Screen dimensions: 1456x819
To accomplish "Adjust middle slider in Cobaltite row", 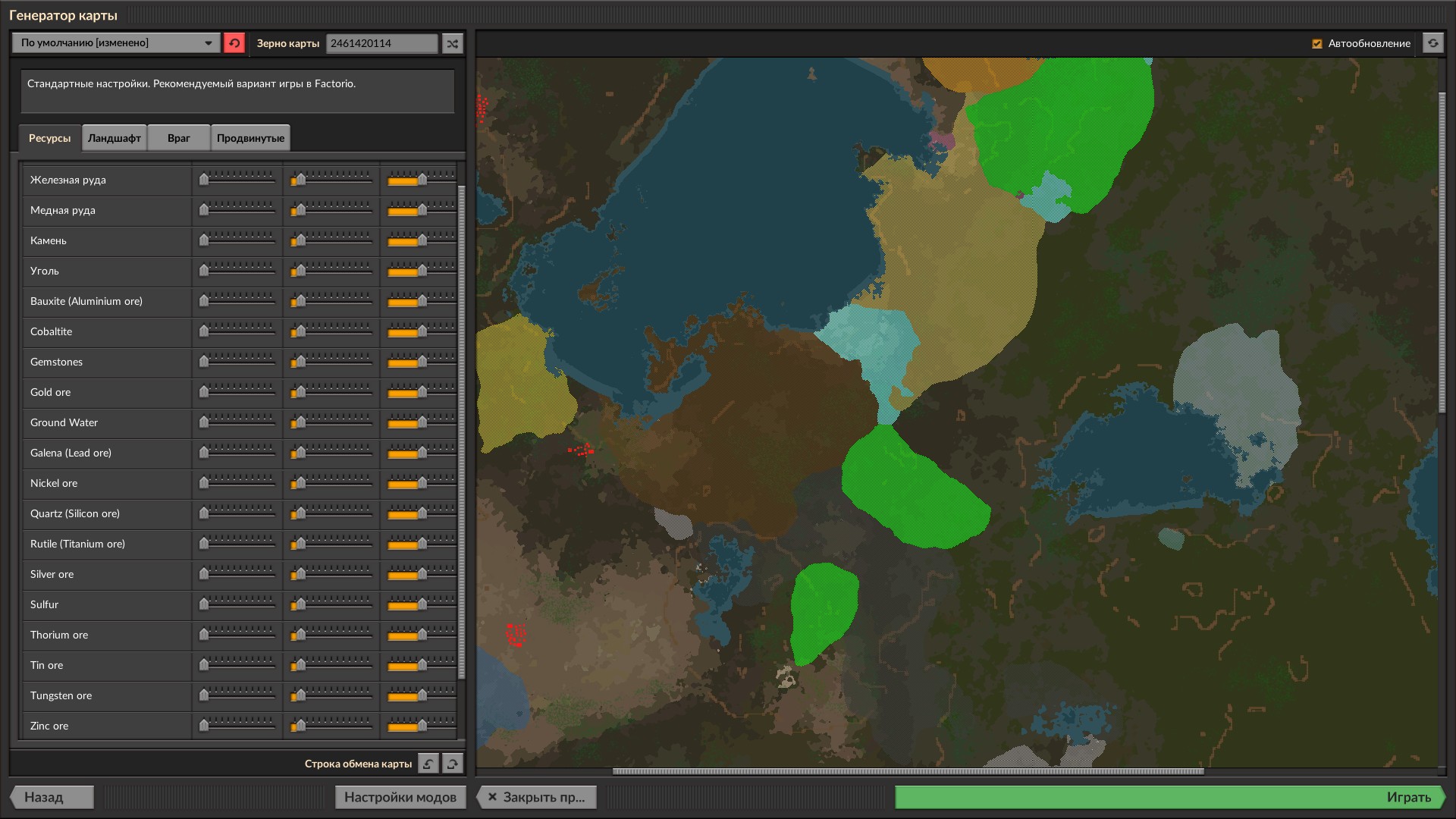I will (x=331, y=331).
